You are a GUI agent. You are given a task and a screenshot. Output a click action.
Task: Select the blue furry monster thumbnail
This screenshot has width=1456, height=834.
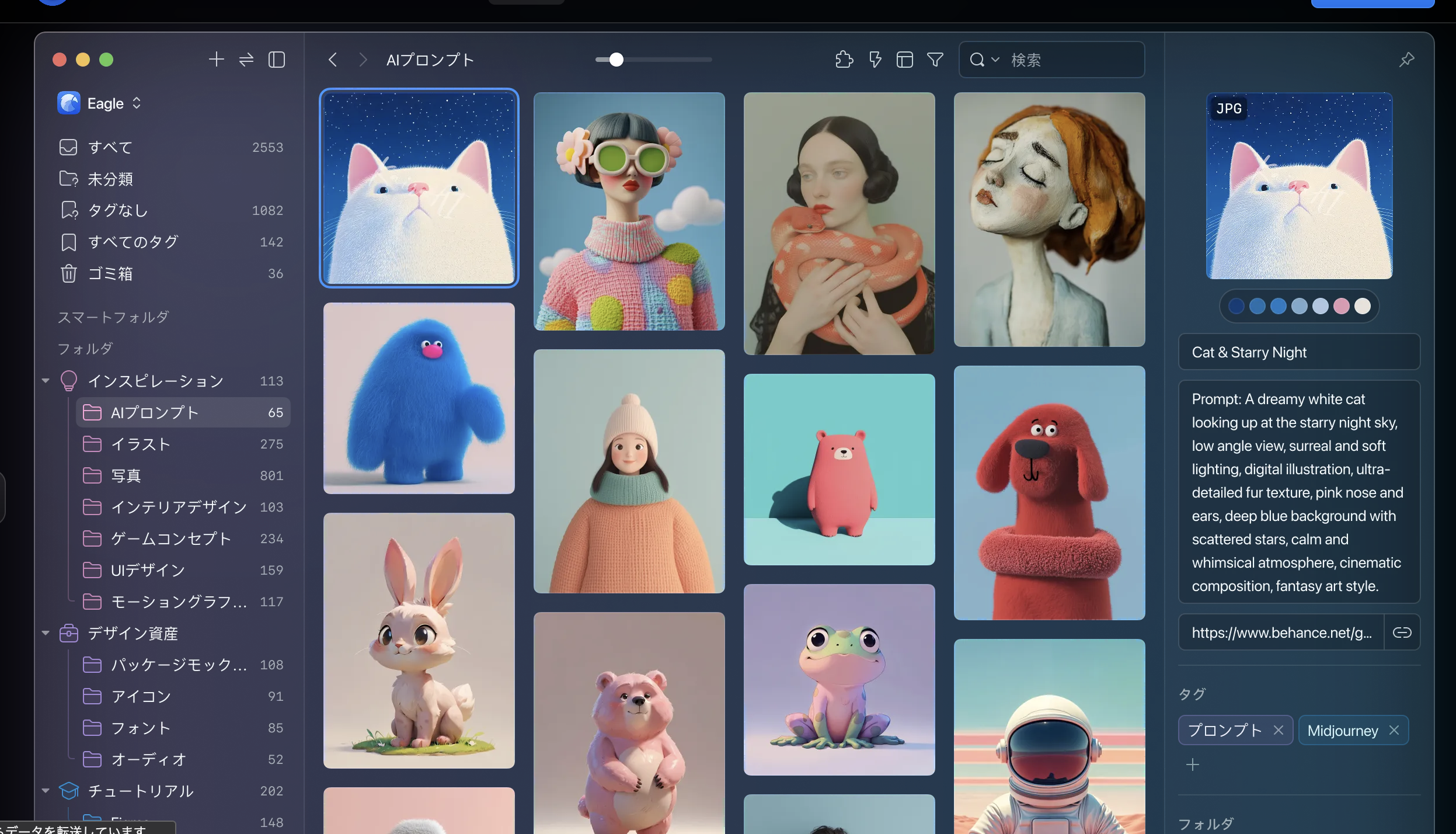coord(419,398)
